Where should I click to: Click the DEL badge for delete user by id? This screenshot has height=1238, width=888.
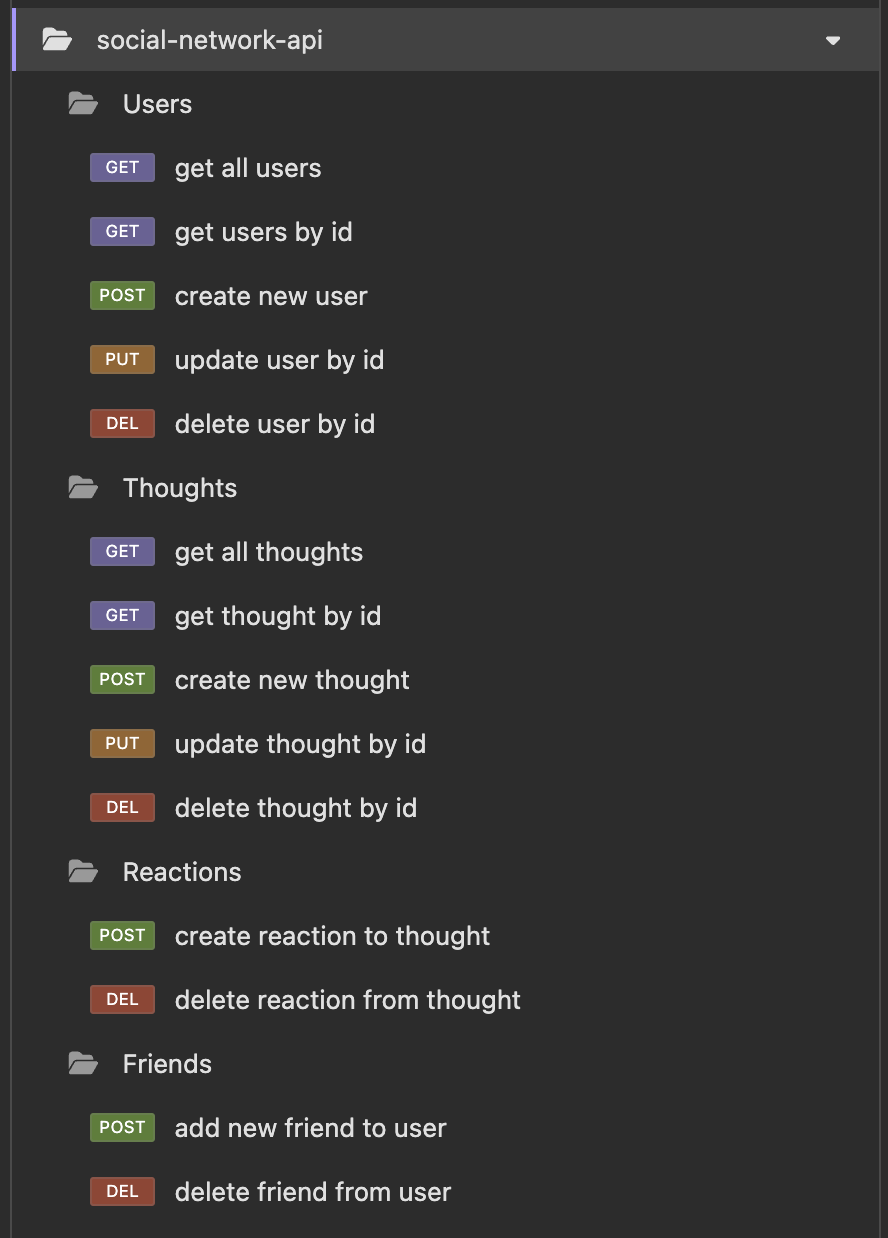pos(122,424)
